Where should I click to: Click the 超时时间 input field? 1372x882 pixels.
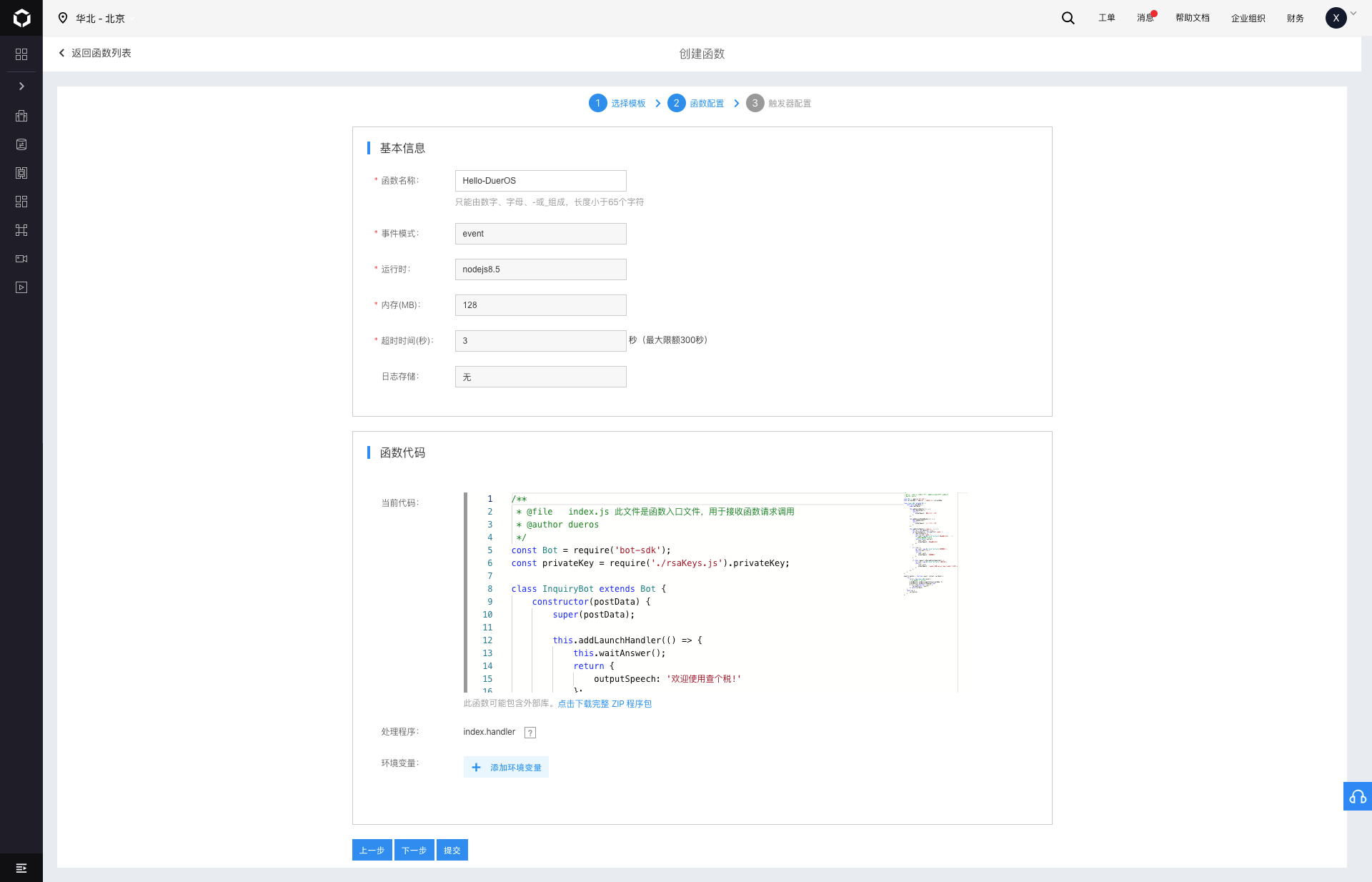click(541, 341)
